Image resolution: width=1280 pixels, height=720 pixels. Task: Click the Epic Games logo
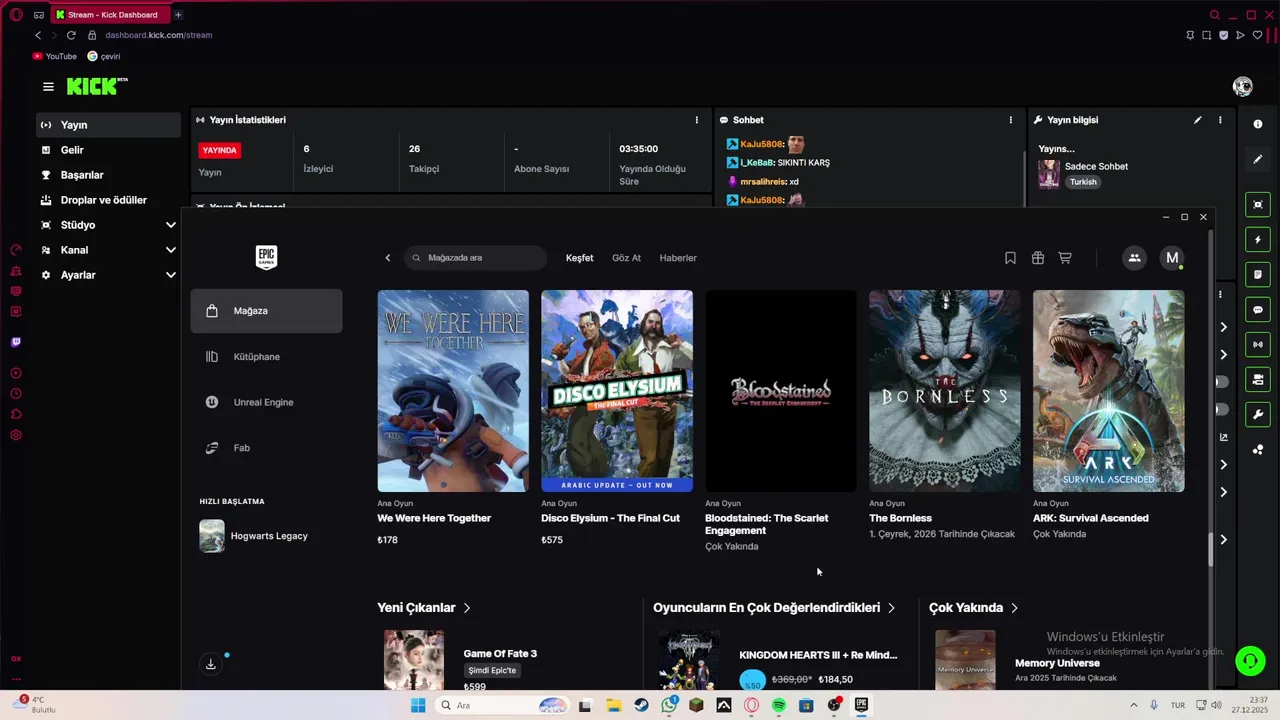point(266,258)
